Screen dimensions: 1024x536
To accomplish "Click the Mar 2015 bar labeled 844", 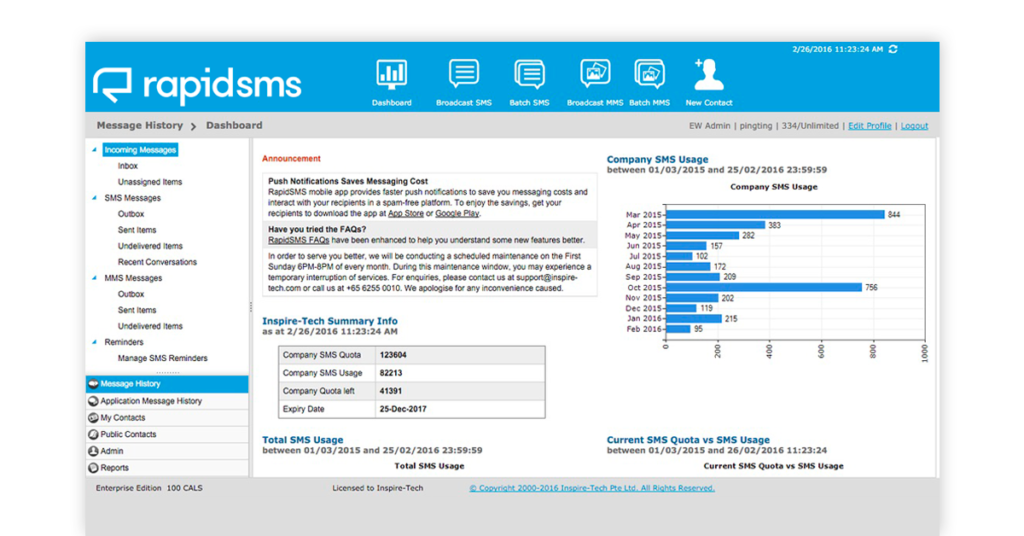I will pyautogui.click(x=775, y=214).
